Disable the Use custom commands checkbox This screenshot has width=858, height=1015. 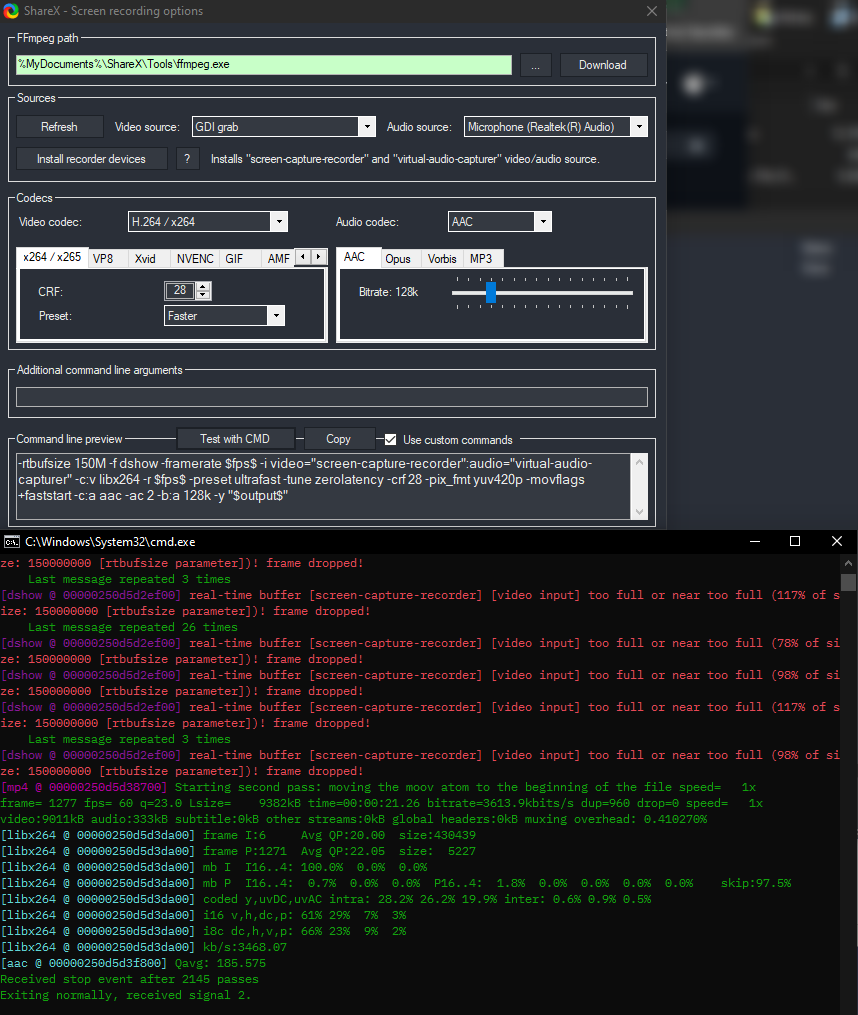[390, 438]
